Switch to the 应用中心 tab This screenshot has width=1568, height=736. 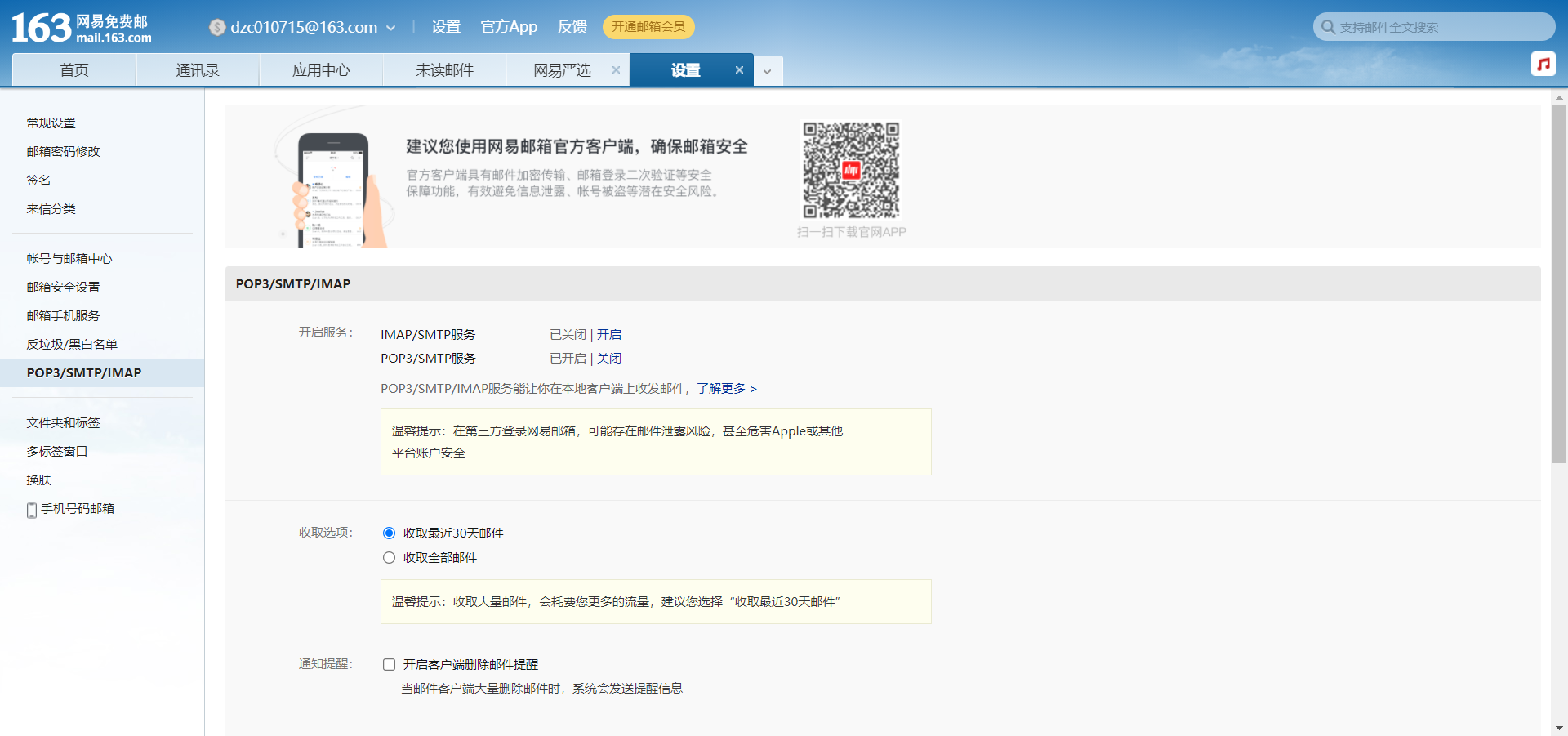tap(321, 70)
